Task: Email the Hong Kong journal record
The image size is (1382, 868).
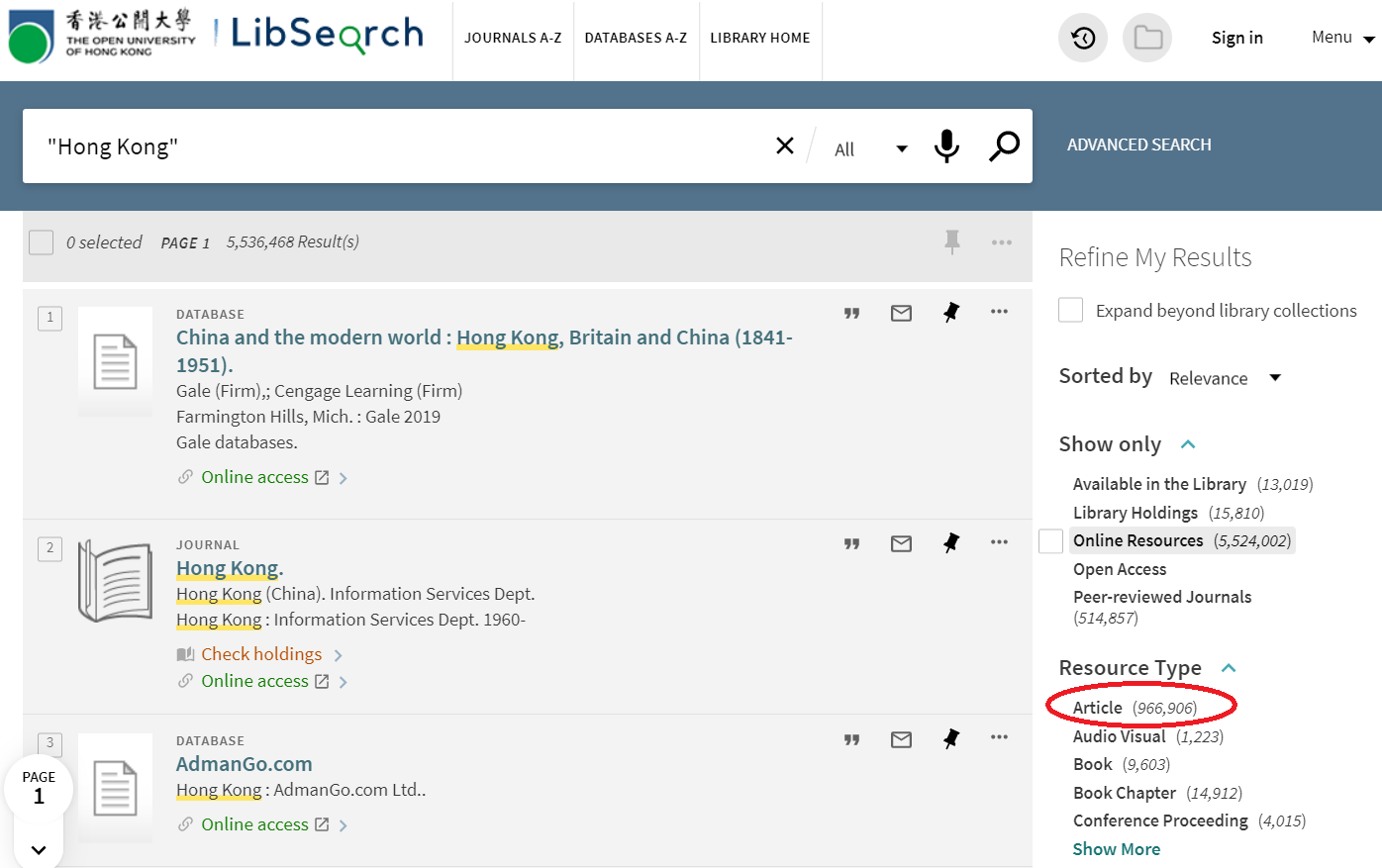Action: point(901,543)
